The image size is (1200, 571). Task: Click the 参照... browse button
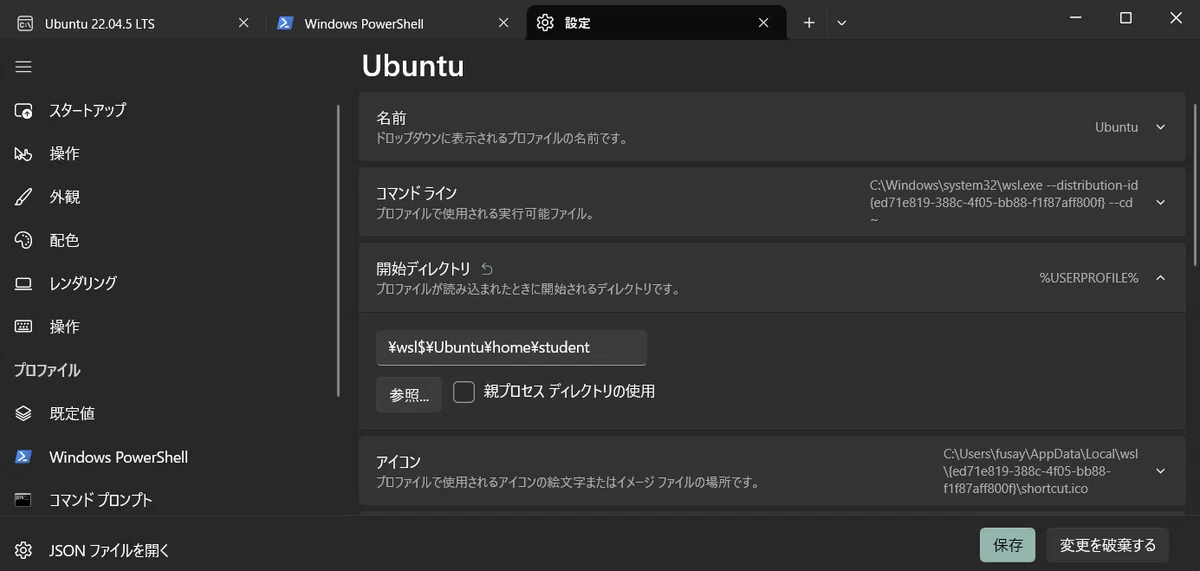point(409,395)
